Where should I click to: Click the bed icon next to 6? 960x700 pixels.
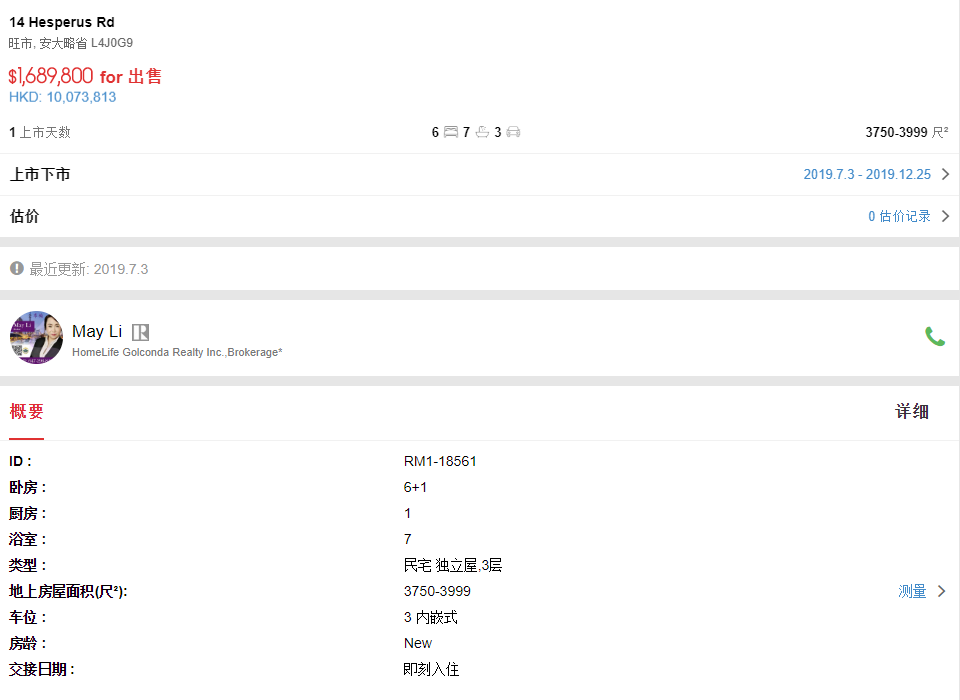click(x=450, y=132)
